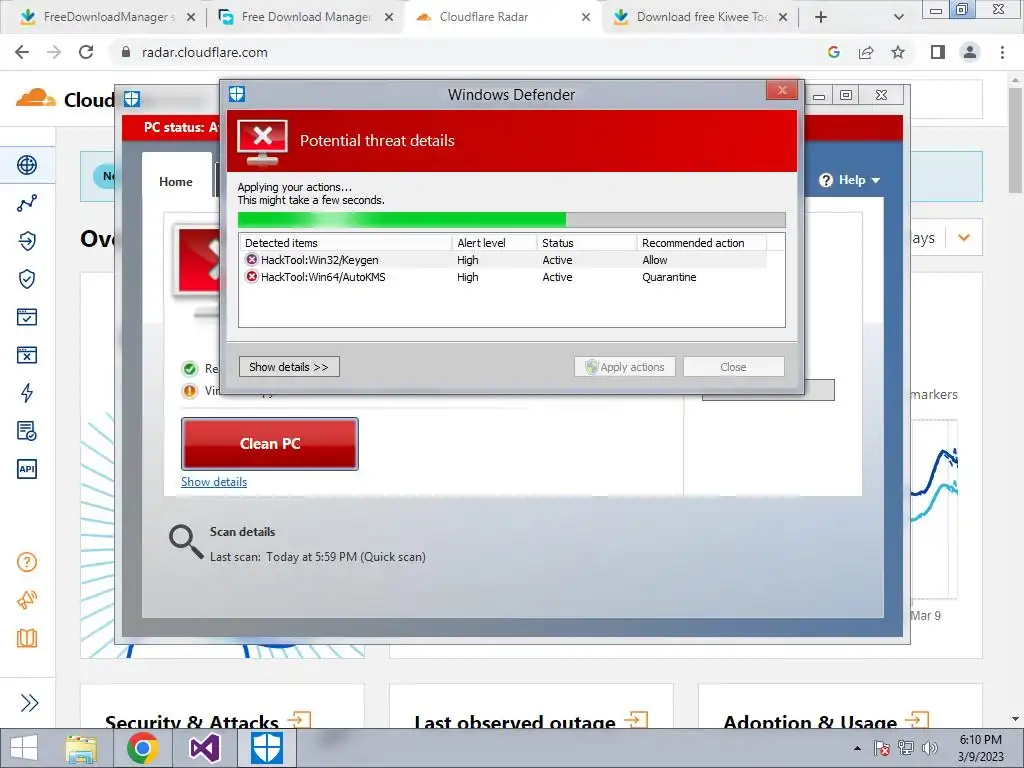This screenshot has height=768, width=1024.
Task: Open Security & Attacks section arrow
Action: [299, 720]
